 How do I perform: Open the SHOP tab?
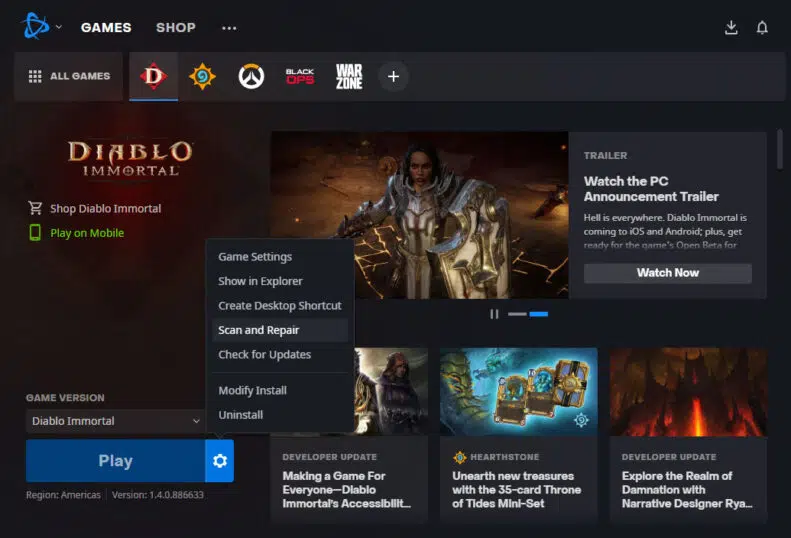point(176,27)
